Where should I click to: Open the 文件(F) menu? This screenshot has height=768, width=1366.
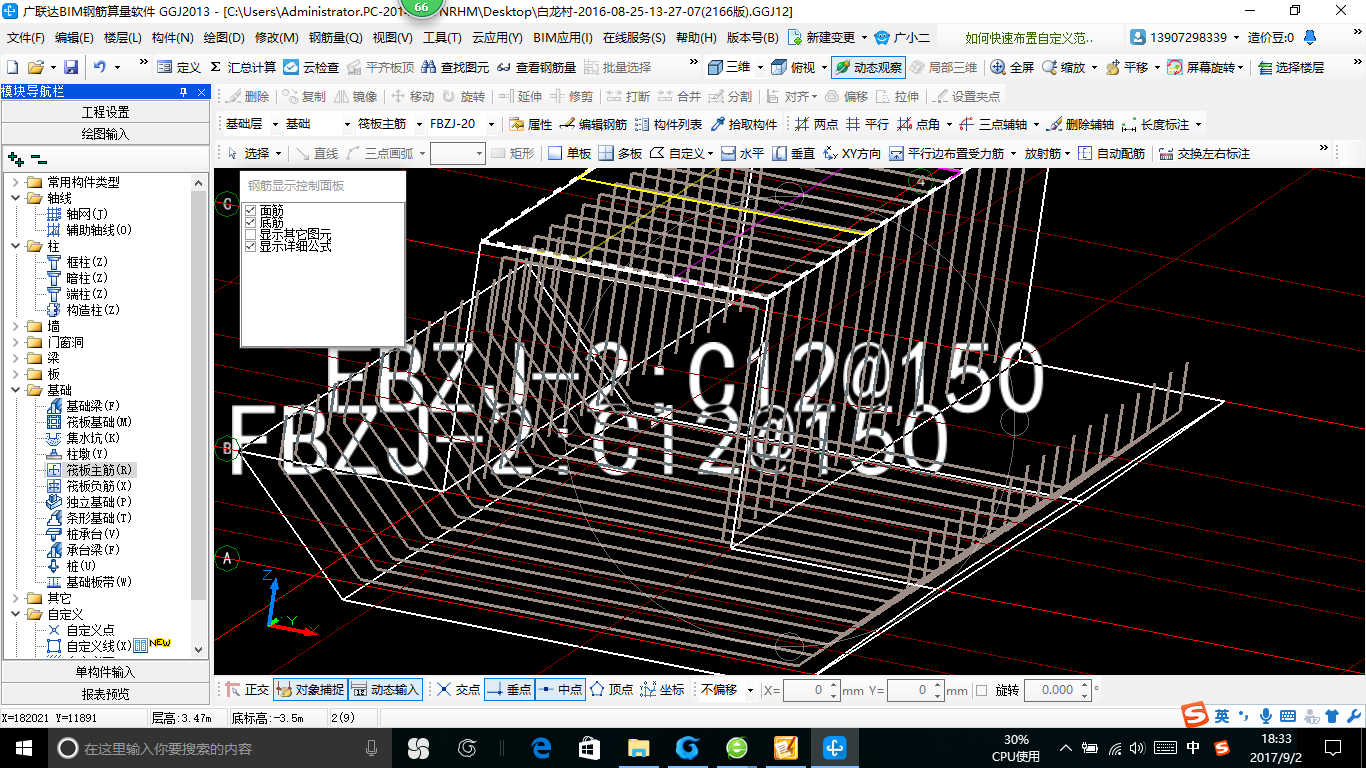(25, 38)
